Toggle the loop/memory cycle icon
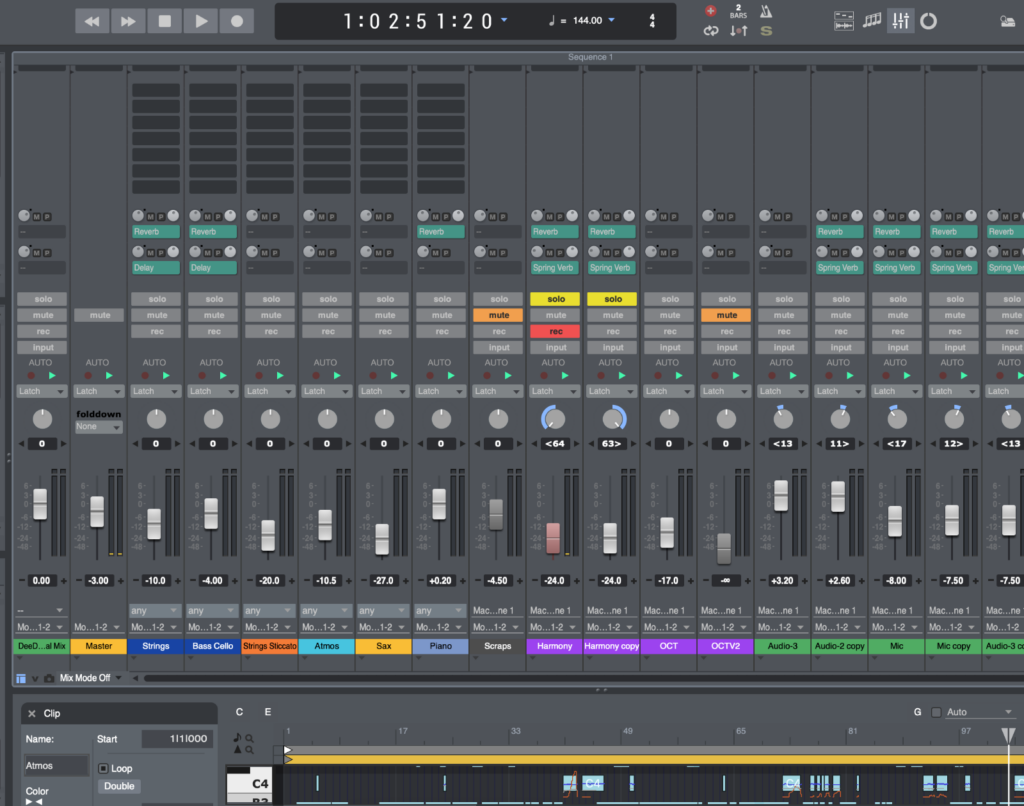The width and height of the screenshot is (1024, 806). click(x=711, y=31)
